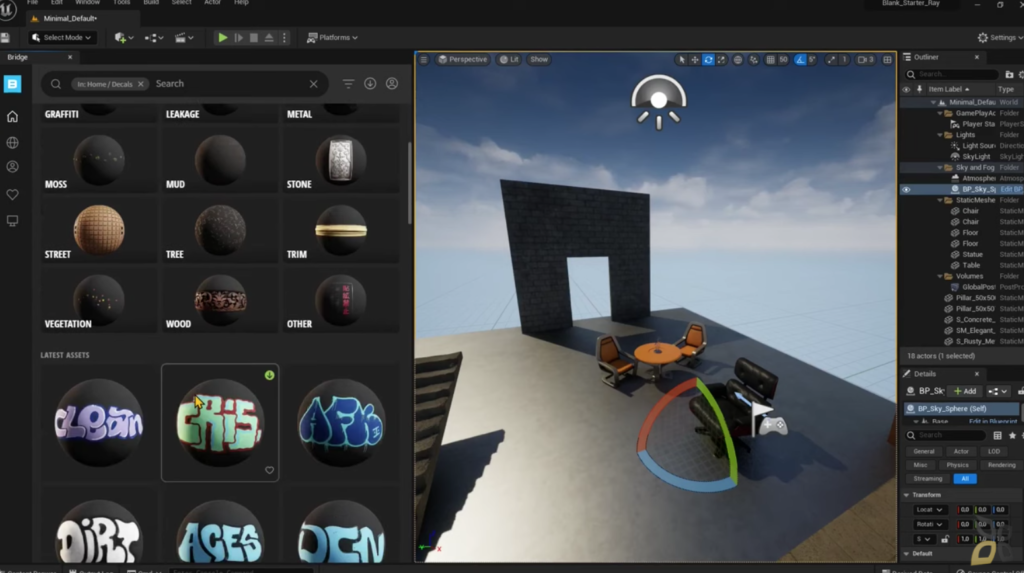This screenshot has width=1024, height=573.
Task: Click the Add component button in Details
Action: [965, 391]
